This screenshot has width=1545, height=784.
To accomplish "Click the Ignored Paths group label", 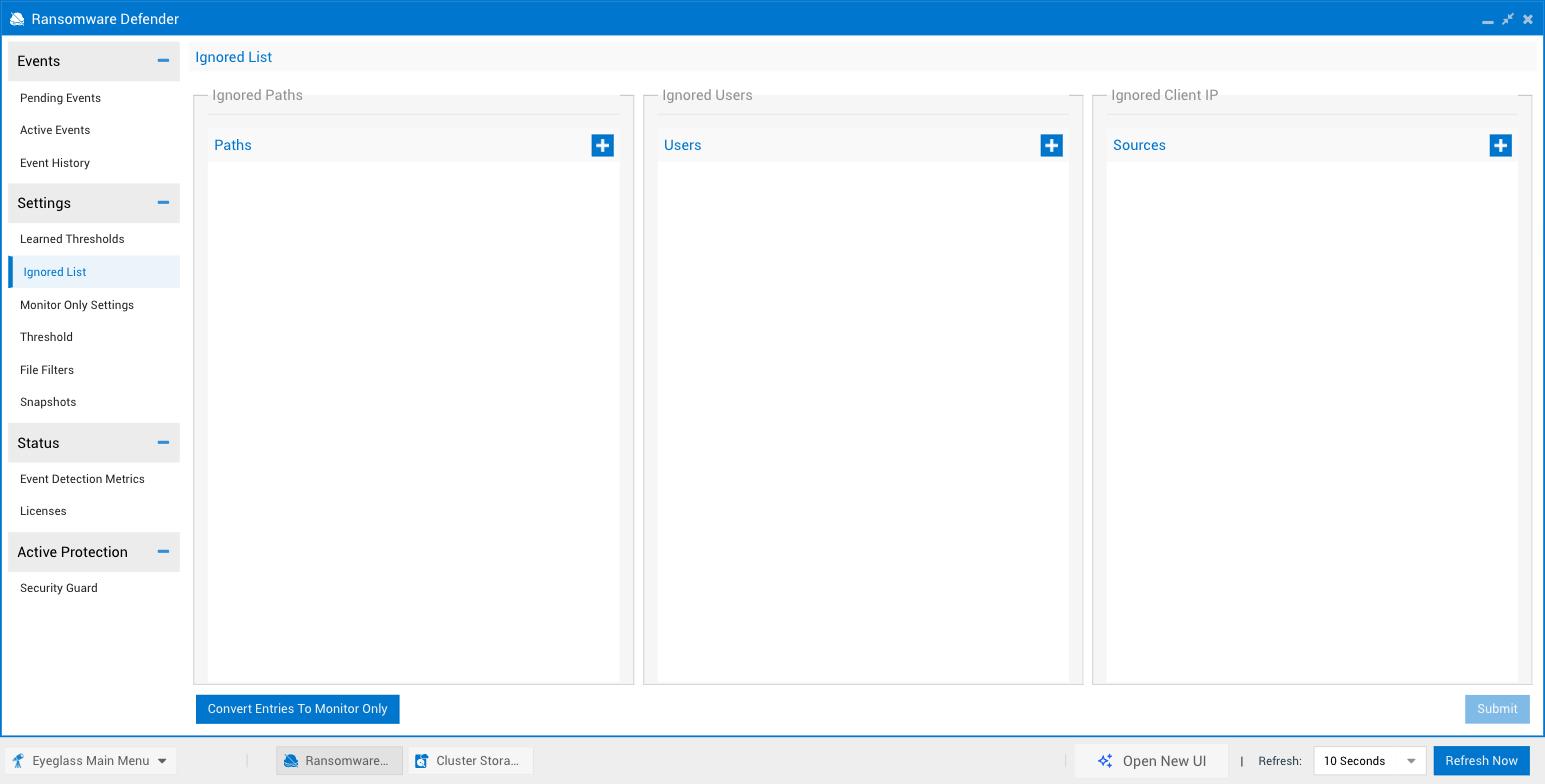I will pos(257,95).
